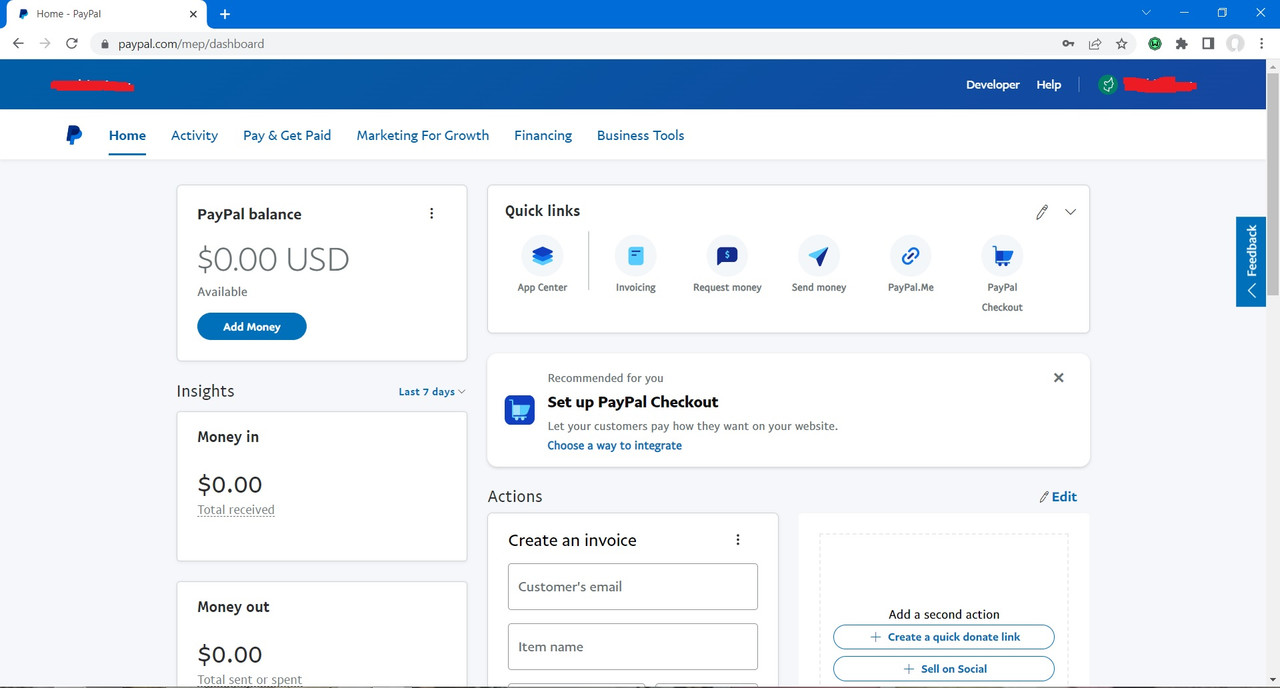Open Marketing For Growth menu

423,135
